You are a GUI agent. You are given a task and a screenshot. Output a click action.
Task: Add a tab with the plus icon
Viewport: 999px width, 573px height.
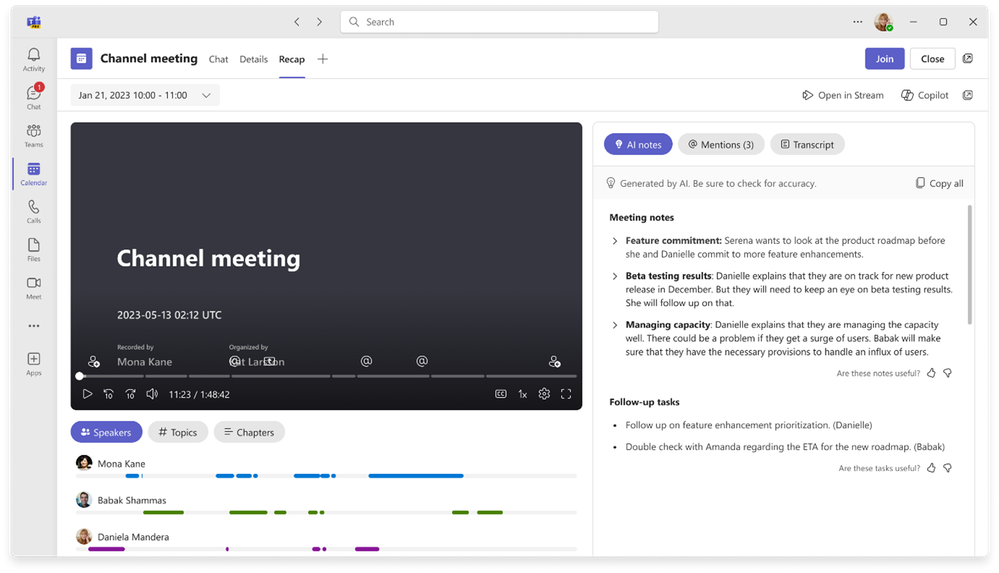[322, 59]
